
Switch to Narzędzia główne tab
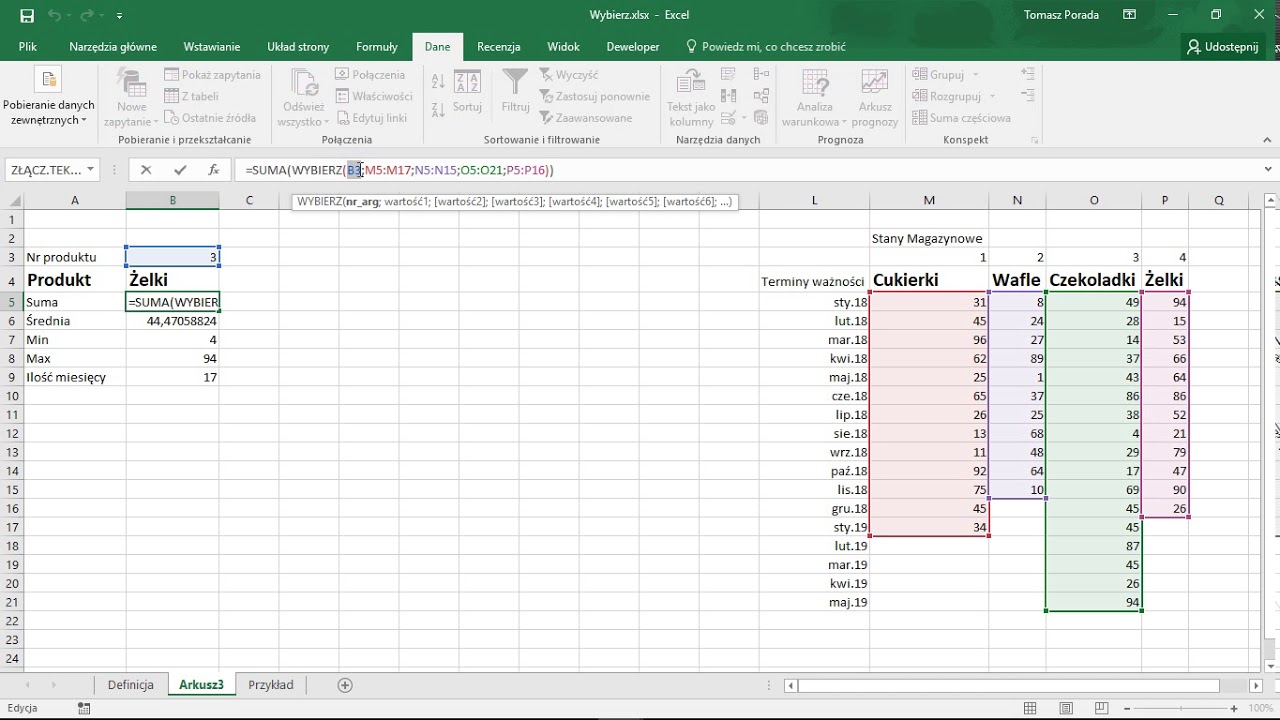[113, 46]
